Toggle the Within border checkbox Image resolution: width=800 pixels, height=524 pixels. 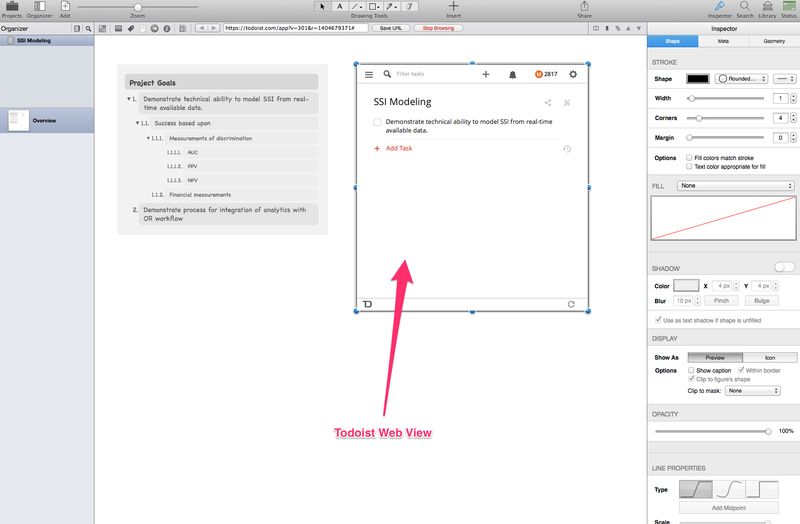pos(741,370)
